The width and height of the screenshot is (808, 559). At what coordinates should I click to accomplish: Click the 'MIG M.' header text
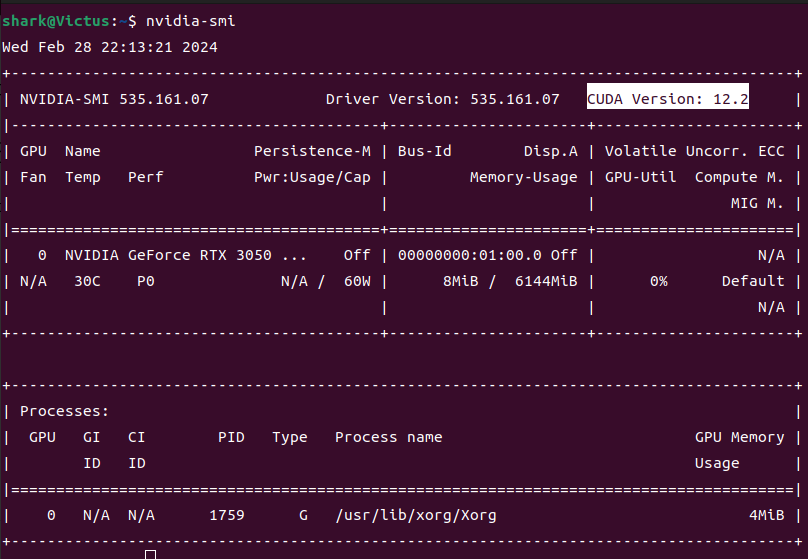coord(758,203)
